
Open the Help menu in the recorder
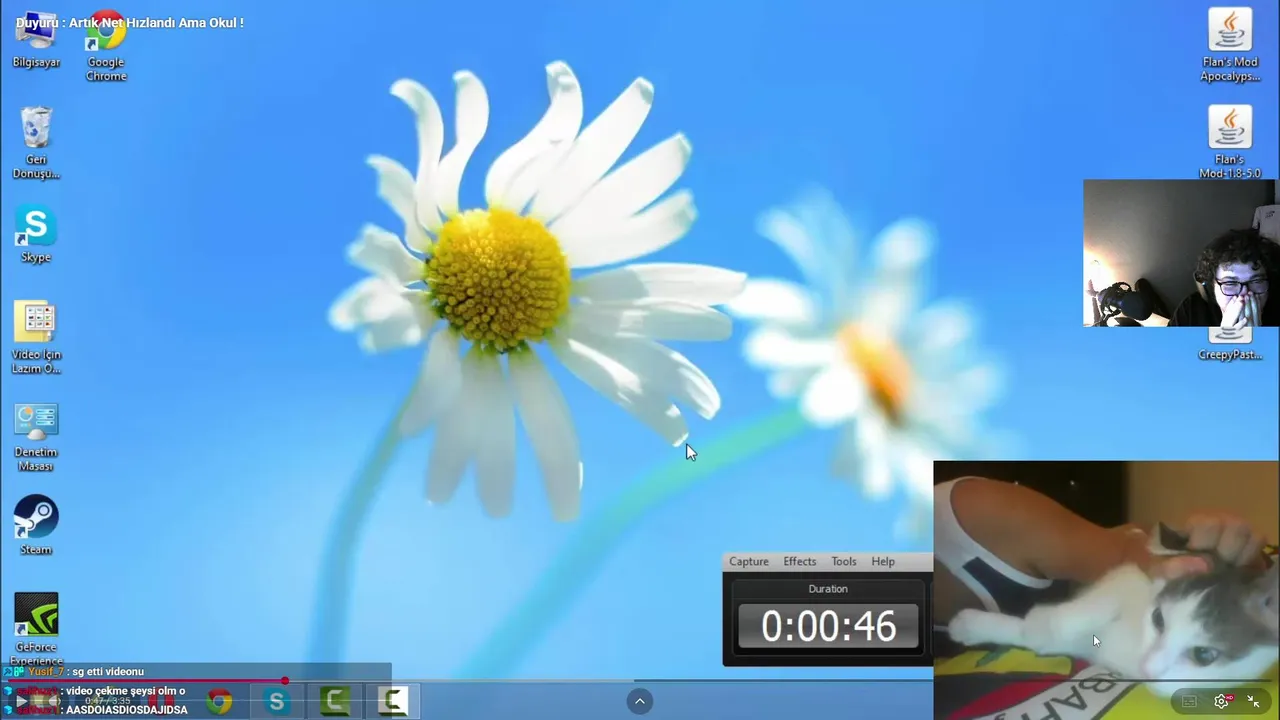tap(883, 561)
